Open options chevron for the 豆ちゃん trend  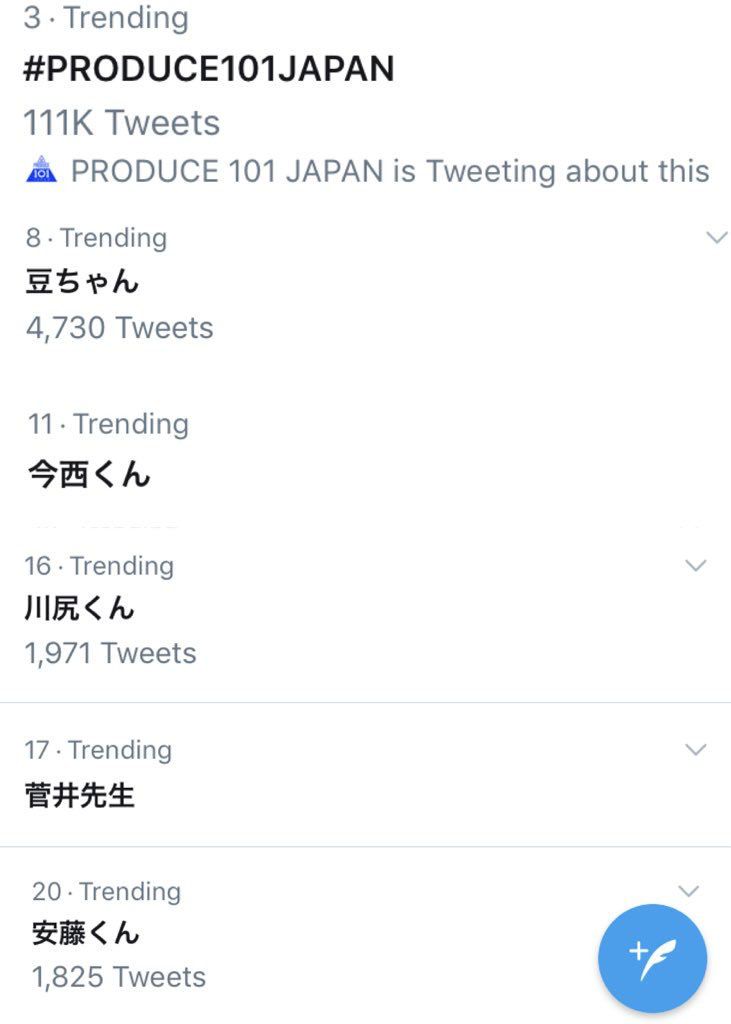pos(713,237)
